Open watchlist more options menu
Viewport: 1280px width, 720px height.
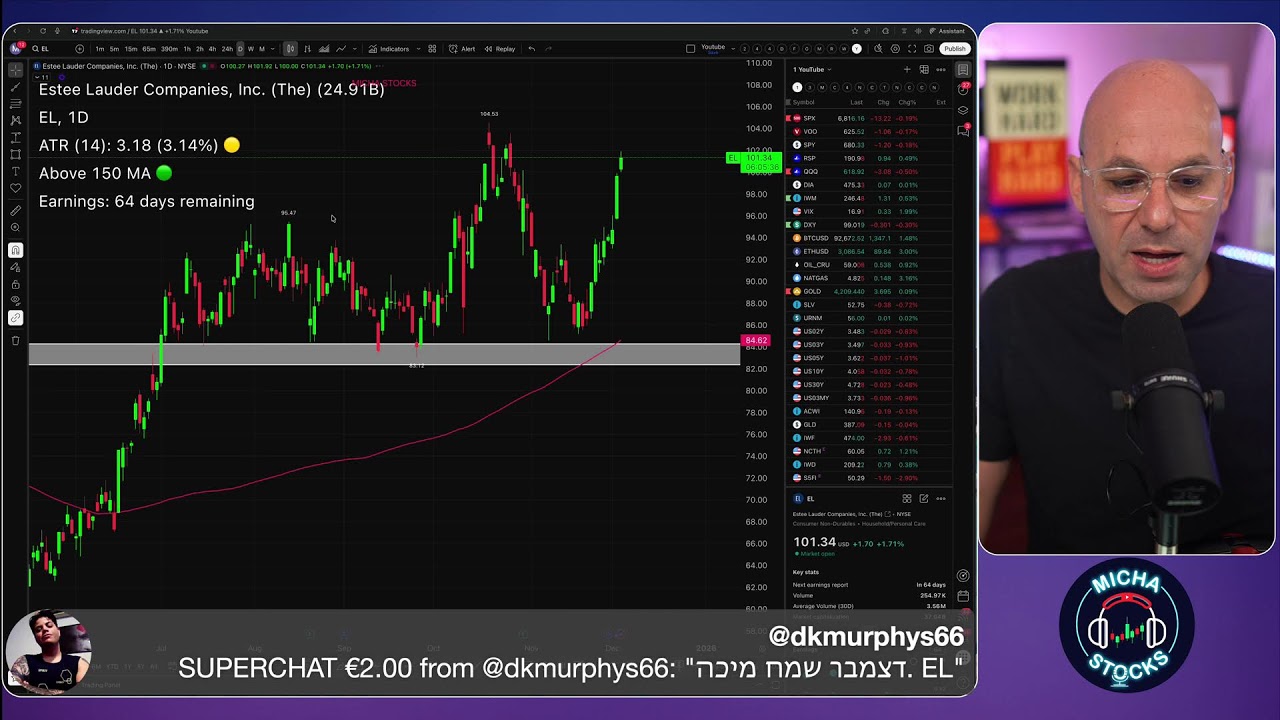tap(941, 70)
